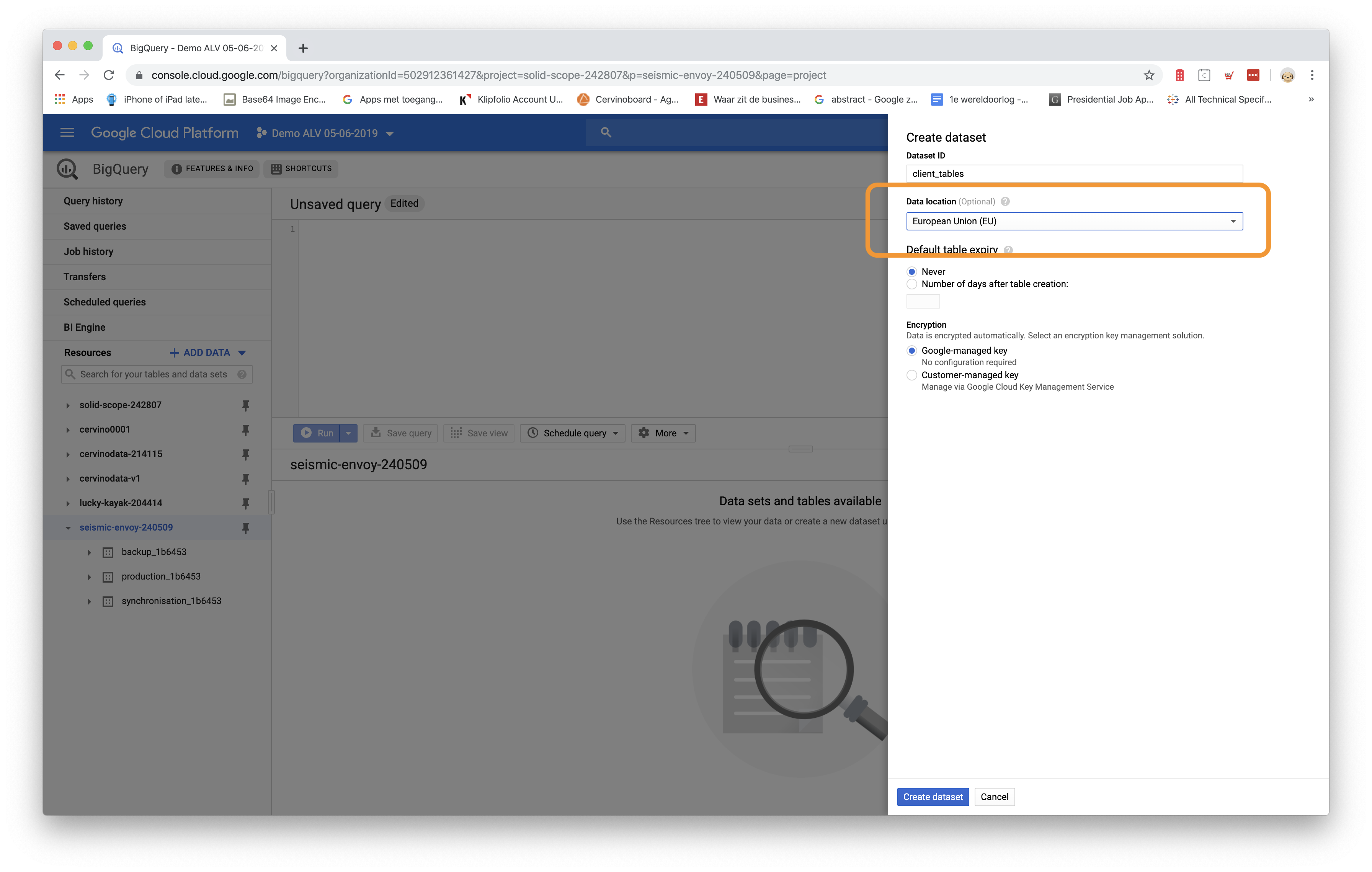Click the backup_1b6453 dataset table icon
Screen dimensions: 1372x872
coord(108,552)
